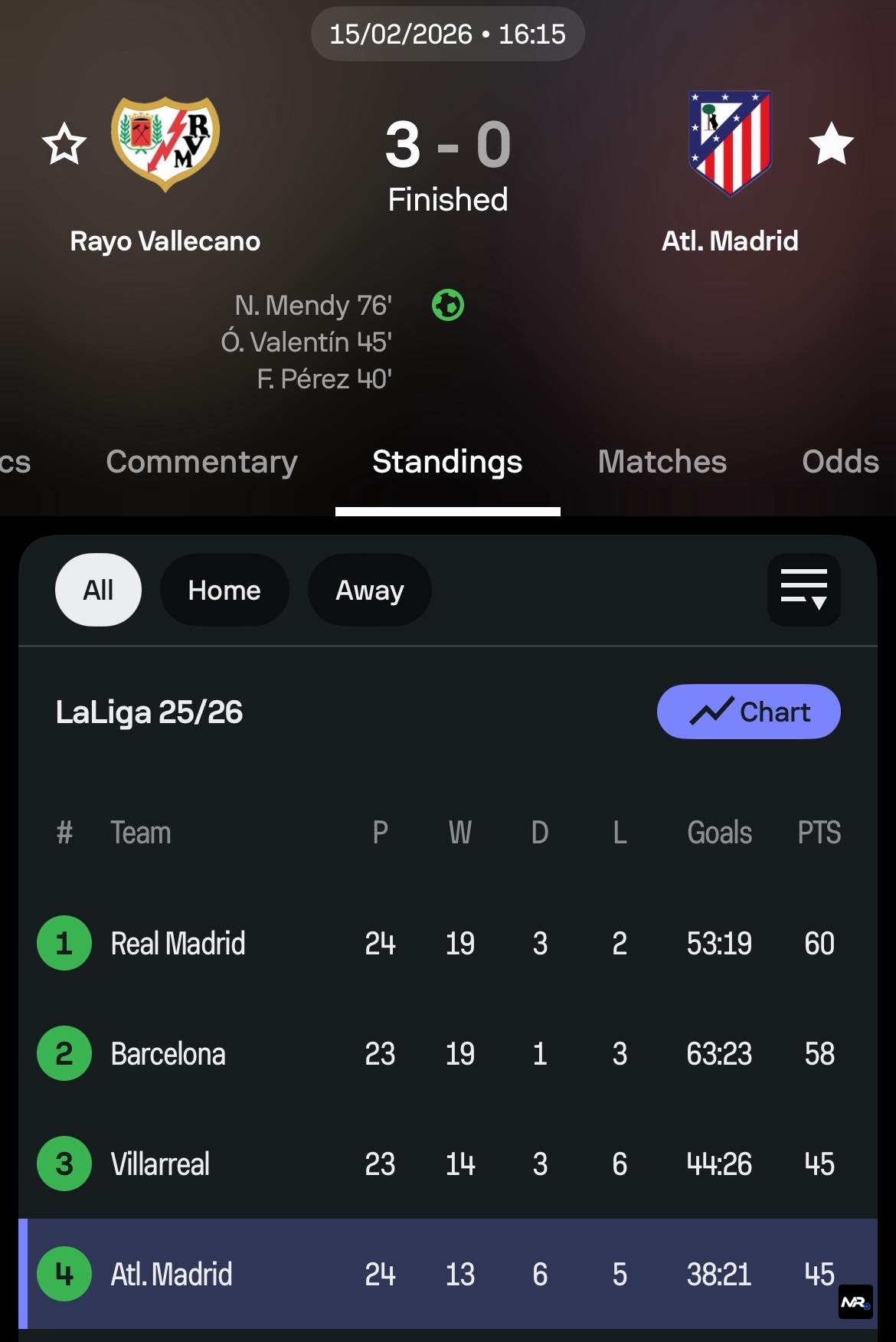Favorite Rayo Vallecano with the outline star
The width and height of the screenshot is (896, 1342).
64,144
